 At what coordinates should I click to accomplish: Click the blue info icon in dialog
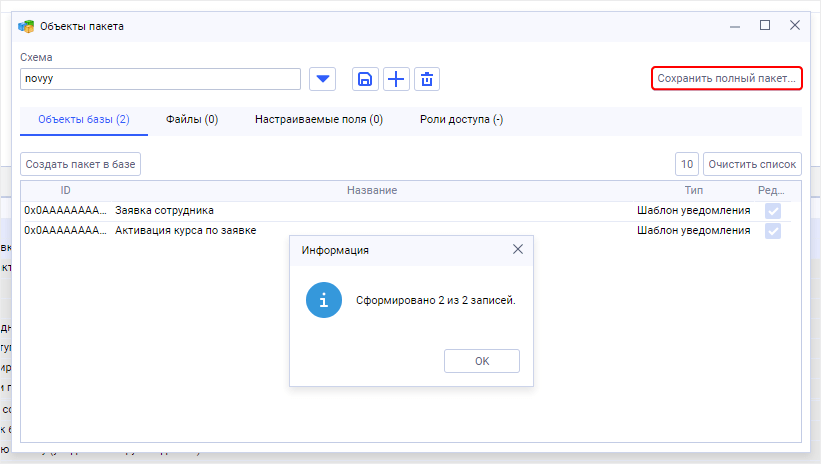[x=324, y=300]
